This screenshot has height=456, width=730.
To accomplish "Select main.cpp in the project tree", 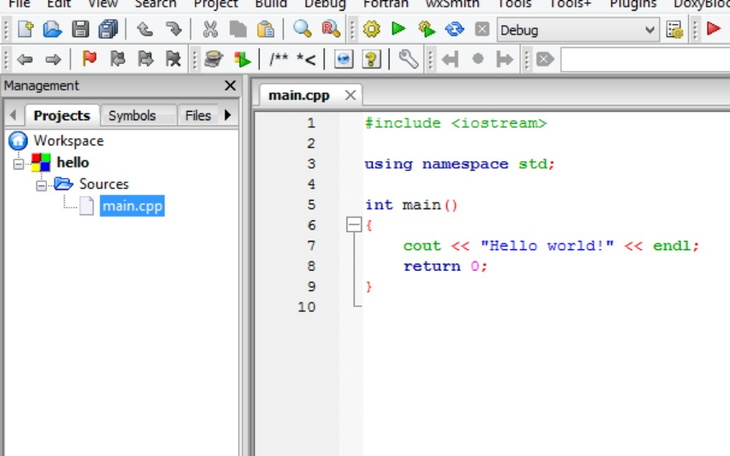I will 131,206.
